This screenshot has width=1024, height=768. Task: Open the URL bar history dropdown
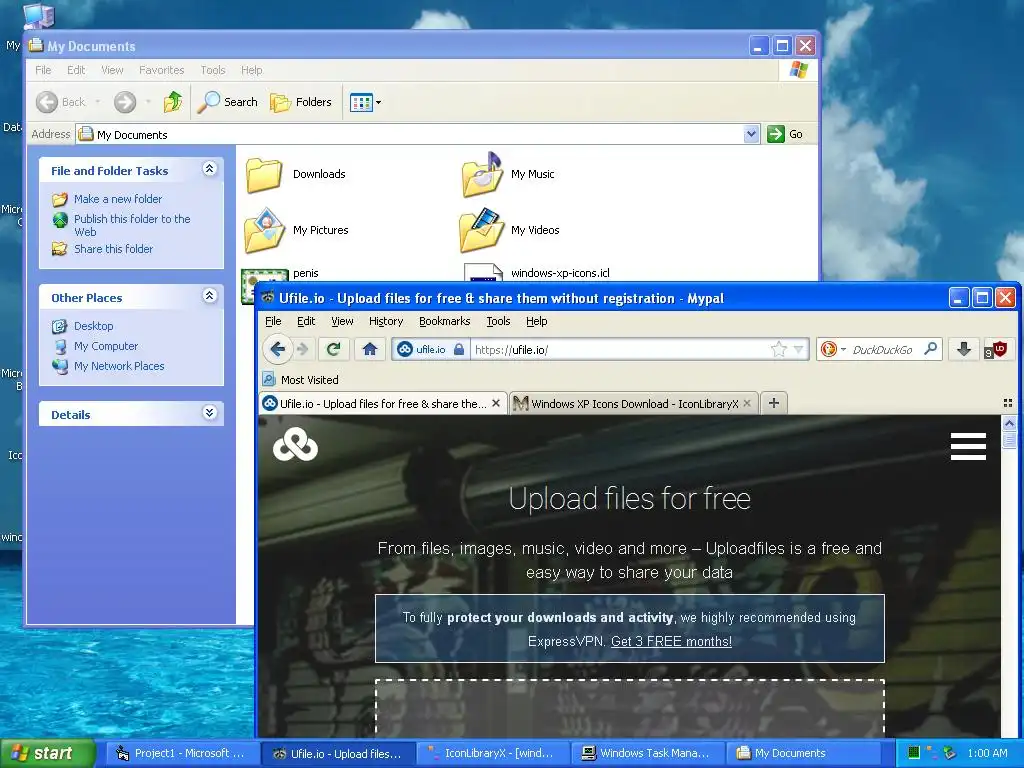[798, 349]
